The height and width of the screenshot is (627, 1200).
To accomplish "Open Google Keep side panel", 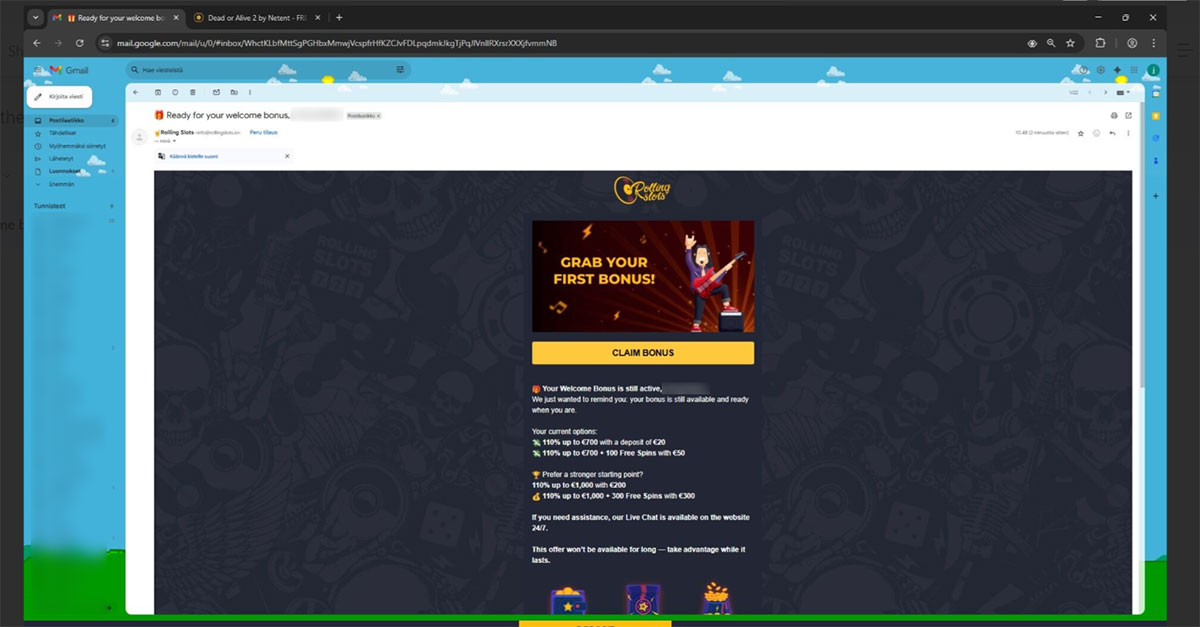I will [1155, 116].
